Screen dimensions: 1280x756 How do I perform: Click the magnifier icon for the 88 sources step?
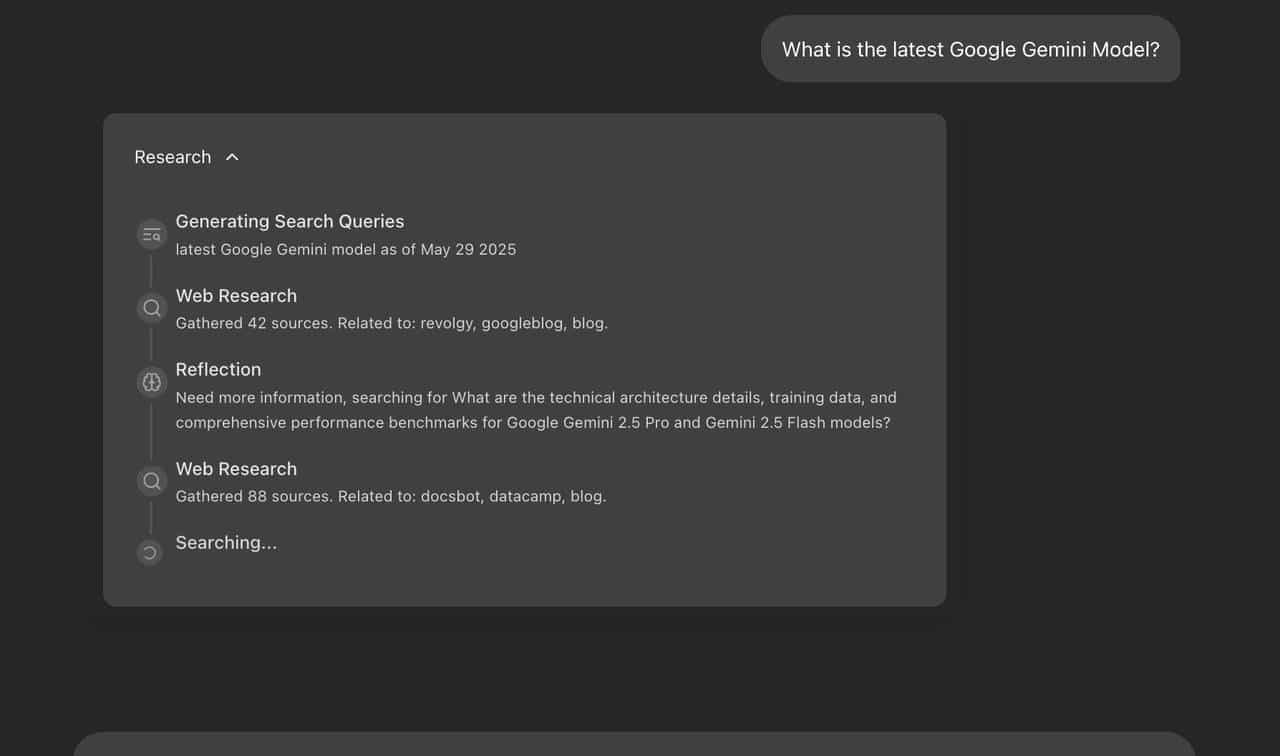point(151,481)
